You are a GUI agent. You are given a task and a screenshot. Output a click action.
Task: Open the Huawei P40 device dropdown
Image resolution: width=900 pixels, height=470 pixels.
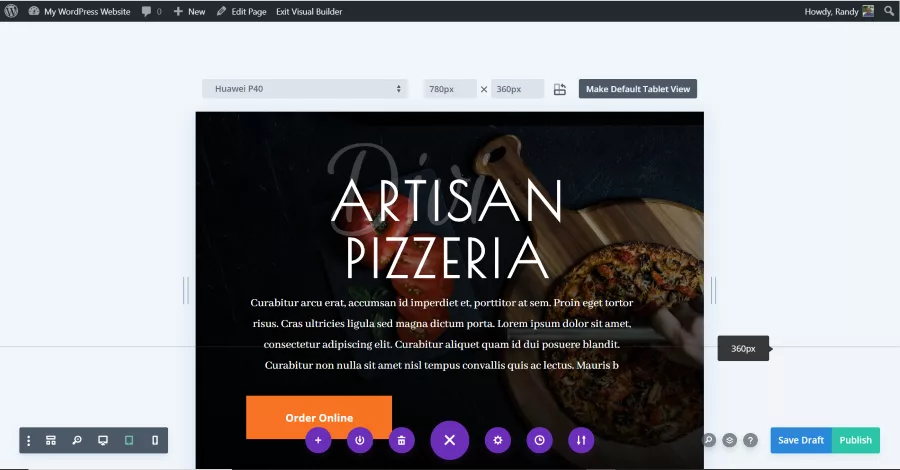click(305, 89)
